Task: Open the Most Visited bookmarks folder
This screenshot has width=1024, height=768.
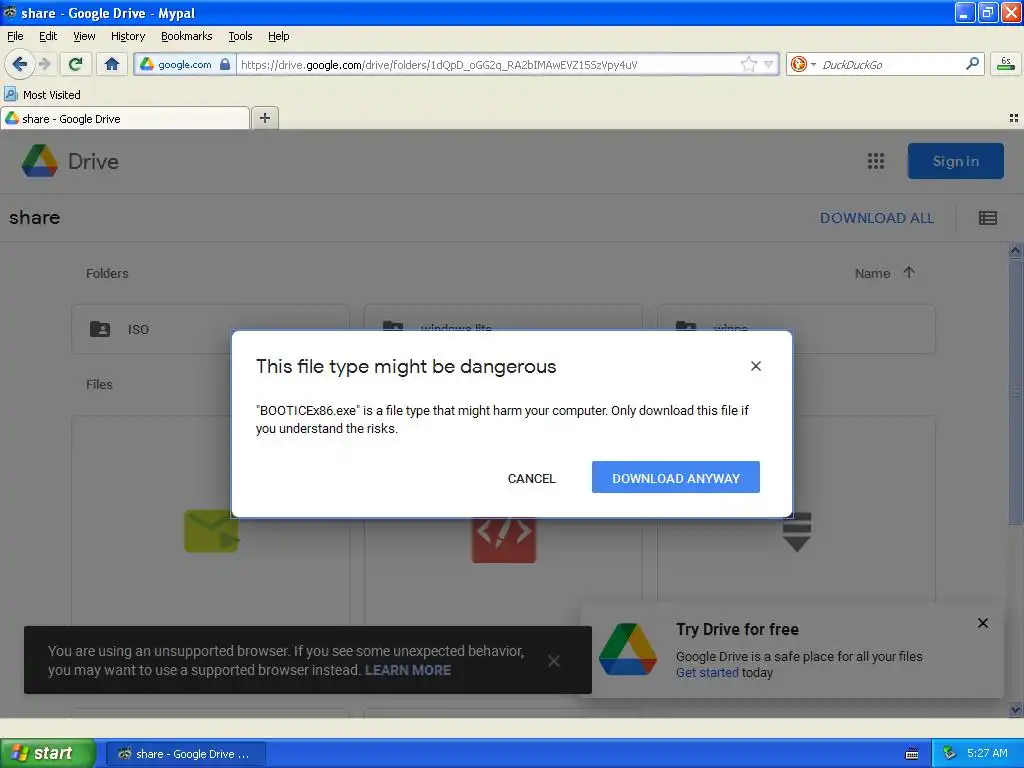Action: tap(43, 95)
